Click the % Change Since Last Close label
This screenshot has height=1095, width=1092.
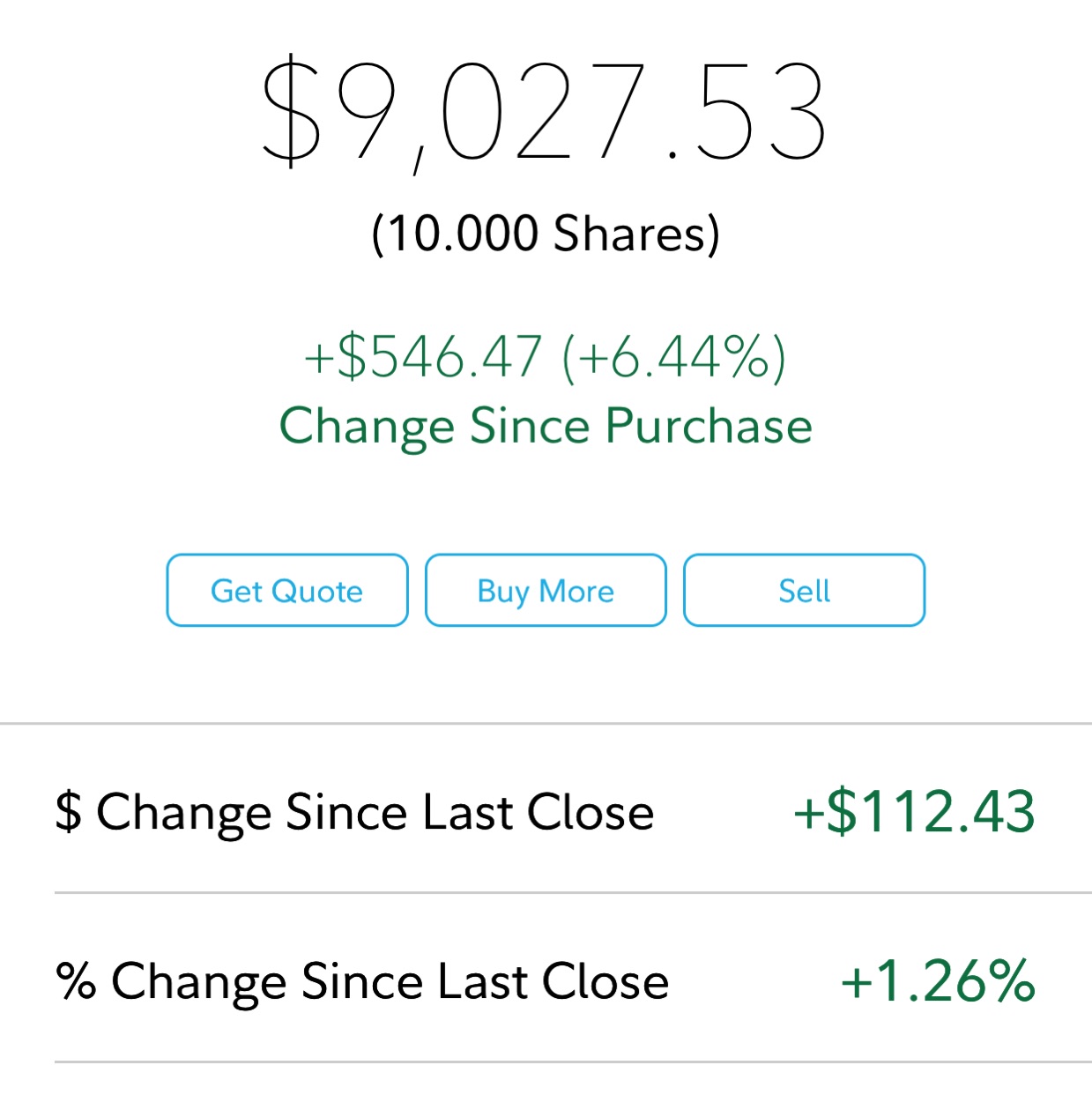tap(362, 982)
